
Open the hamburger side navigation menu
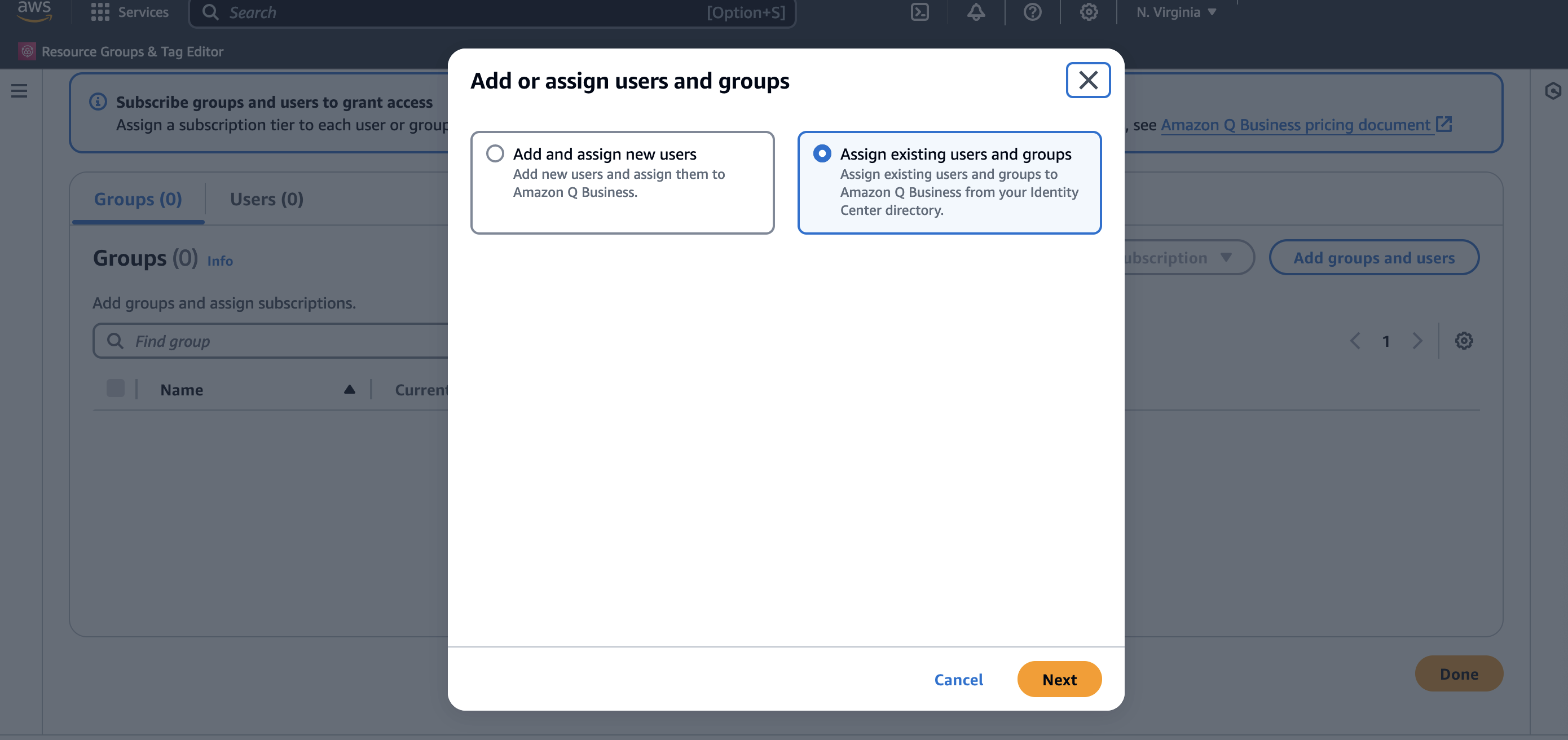tap(20, 91)
